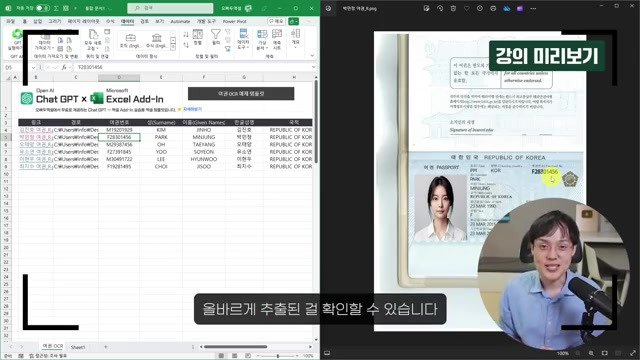Open the Insert ribbon tab
This screenshot has width=640, height=360.
pos(38,21)
